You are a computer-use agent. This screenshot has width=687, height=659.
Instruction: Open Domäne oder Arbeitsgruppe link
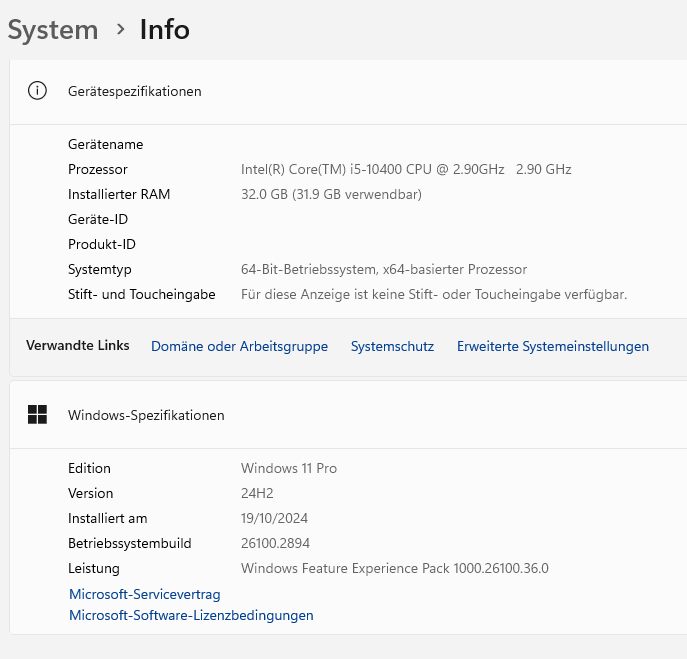pyautogui.click(x=239, y=346)
